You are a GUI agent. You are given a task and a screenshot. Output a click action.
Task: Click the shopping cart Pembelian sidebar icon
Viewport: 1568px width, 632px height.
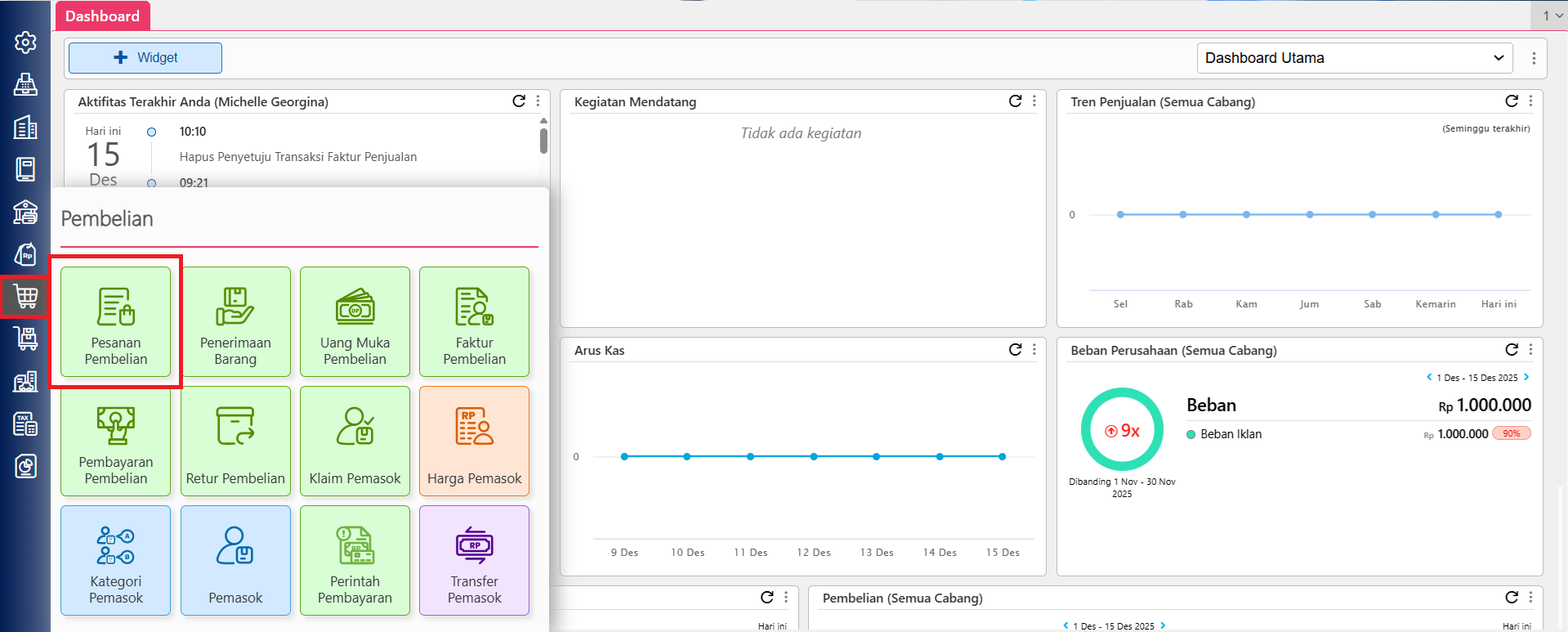click(25, 296)
